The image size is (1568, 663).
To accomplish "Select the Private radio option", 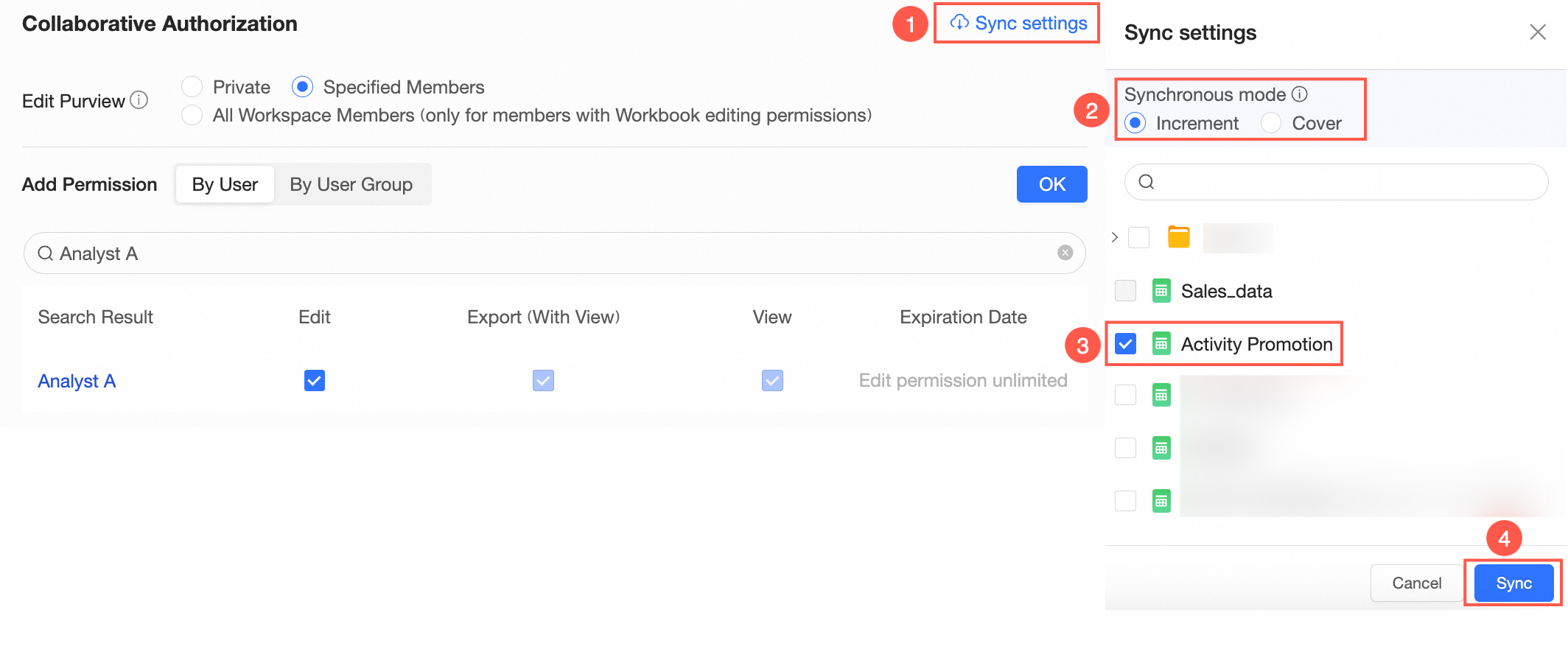I will pos(192,87).
